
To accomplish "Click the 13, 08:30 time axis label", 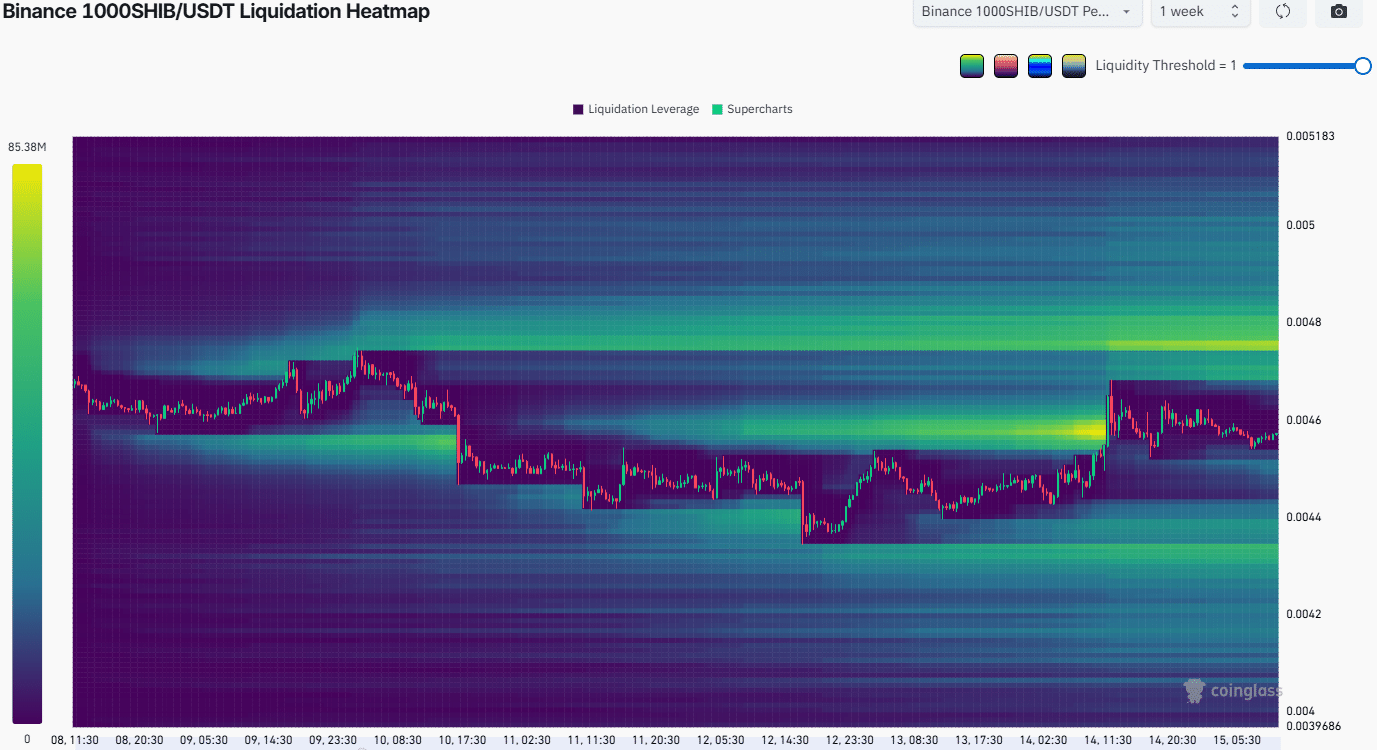I will click(x=914, y=740).
